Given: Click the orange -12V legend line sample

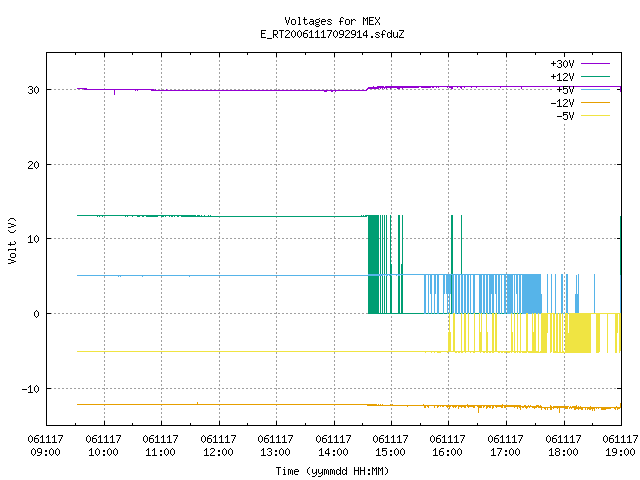Looking at the screenshot, I should point(596,102).
